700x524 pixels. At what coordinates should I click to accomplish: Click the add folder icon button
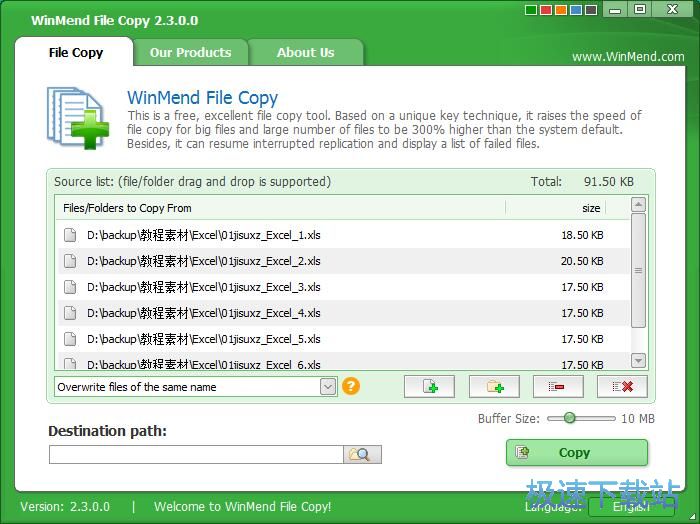point(494,387)
